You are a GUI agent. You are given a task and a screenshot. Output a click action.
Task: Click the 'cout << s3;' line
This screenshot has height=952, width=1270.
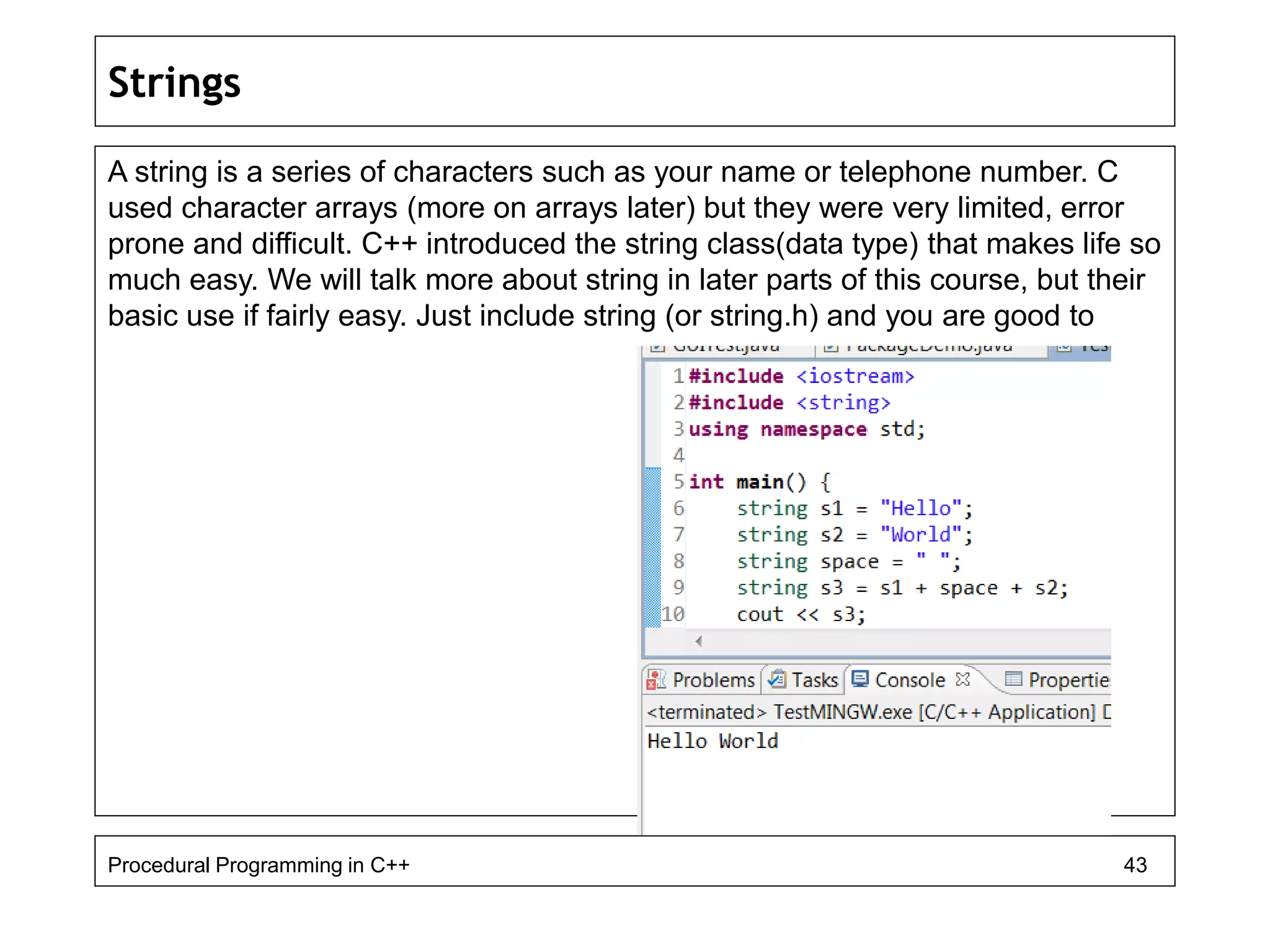point(801,614)
